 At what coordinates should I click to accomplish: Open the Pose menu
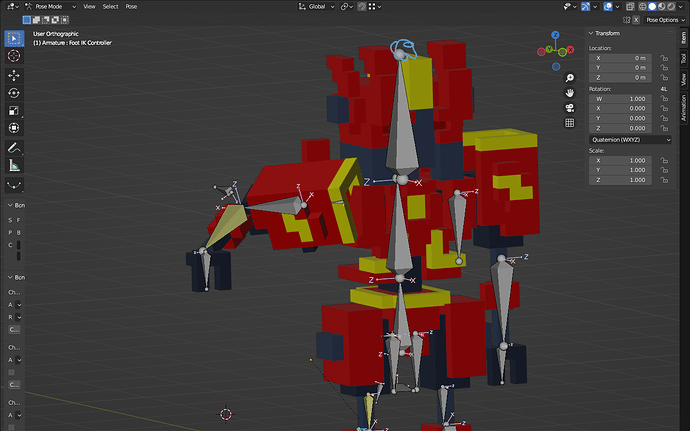click(x=131, y=7)
